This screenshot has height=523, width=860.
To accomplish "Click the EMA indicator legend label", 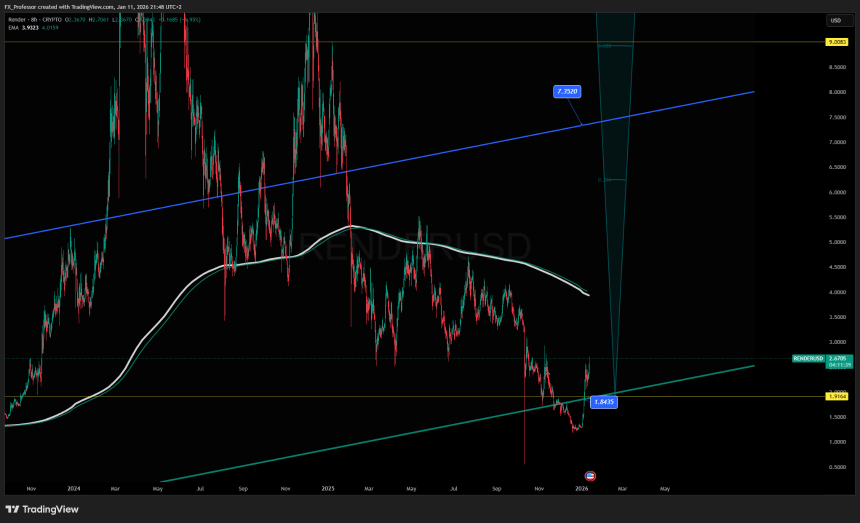I will click(13, 27).
